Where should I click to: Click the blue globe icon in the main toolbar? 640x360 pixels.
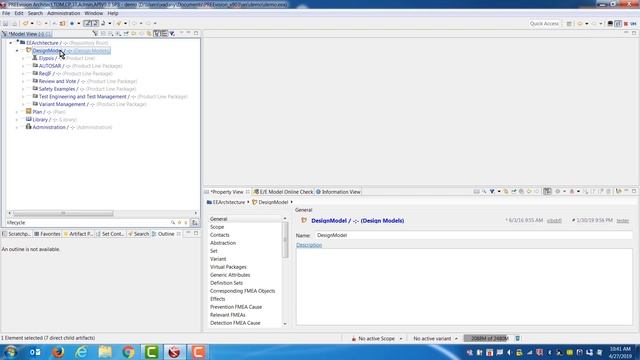[x=72, y=24]
